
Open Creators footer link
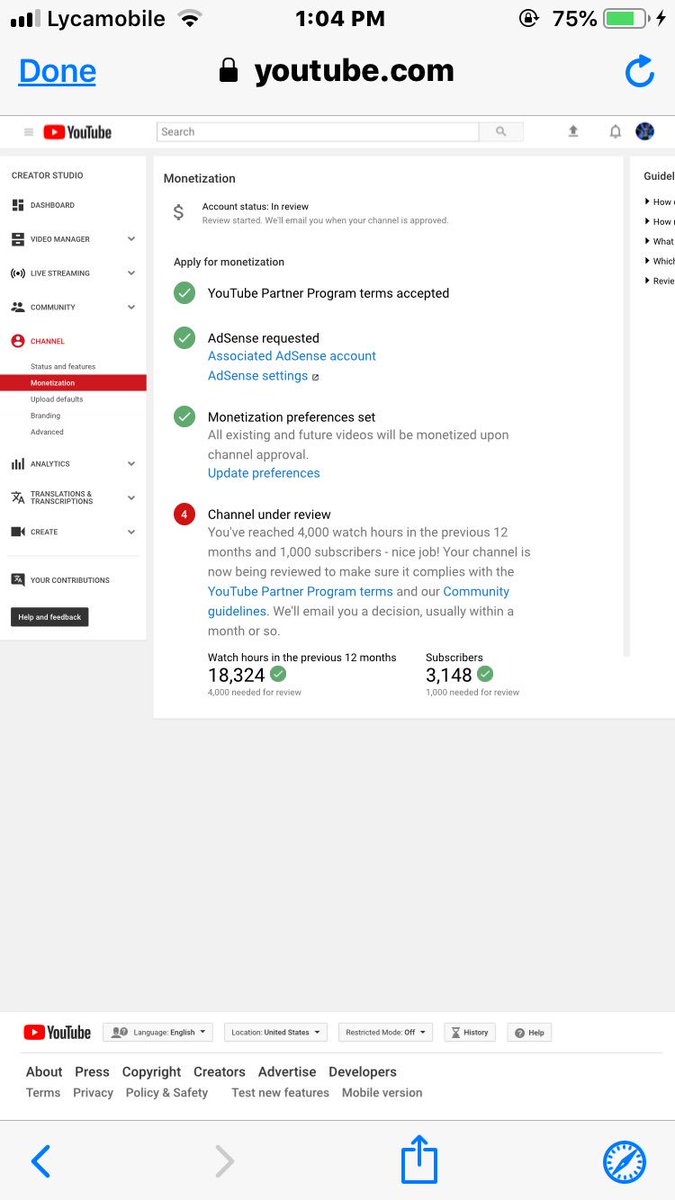click(220, 1072)
